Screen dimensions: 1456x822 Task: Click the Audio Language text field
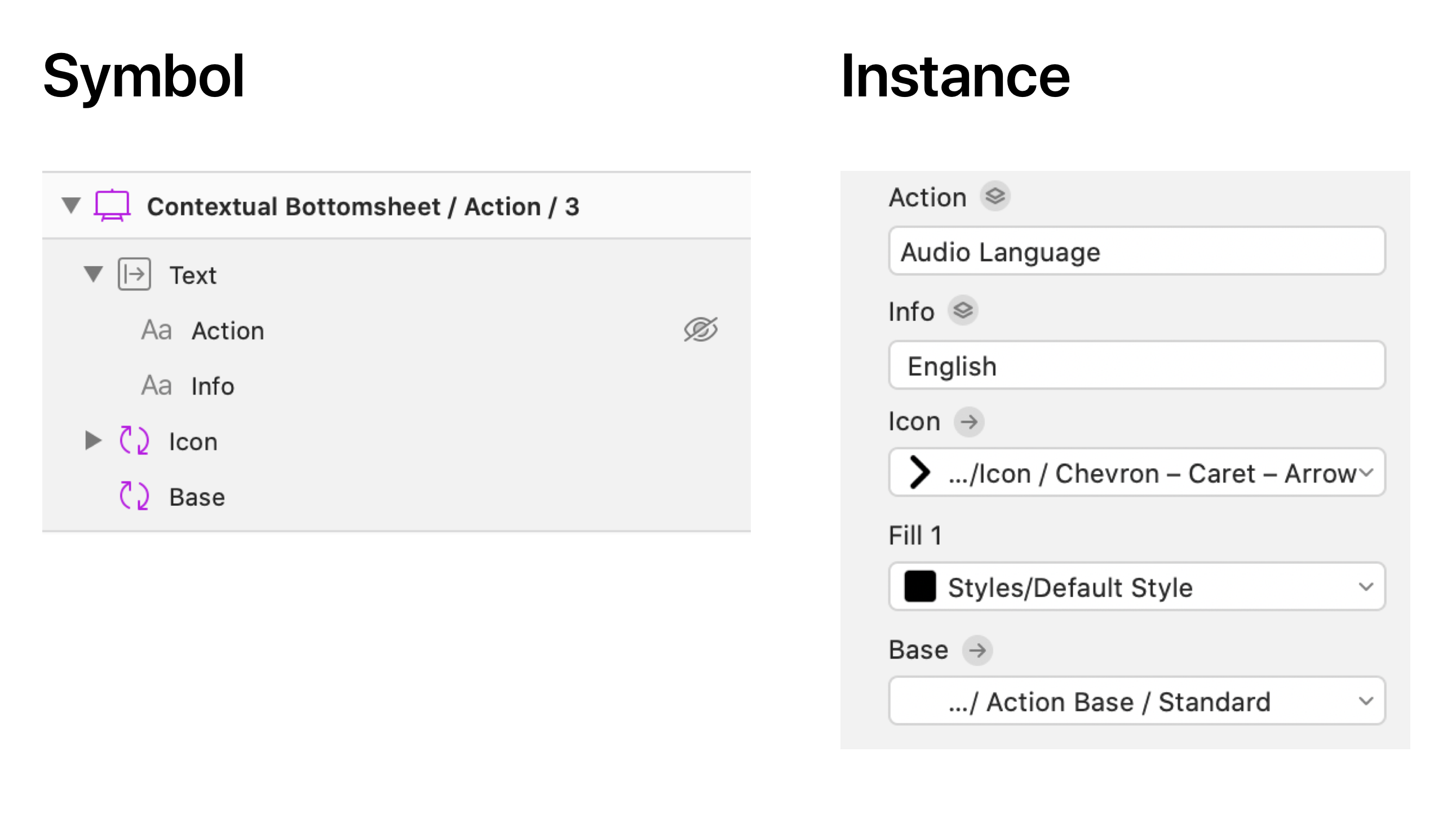click(1136, 251)
